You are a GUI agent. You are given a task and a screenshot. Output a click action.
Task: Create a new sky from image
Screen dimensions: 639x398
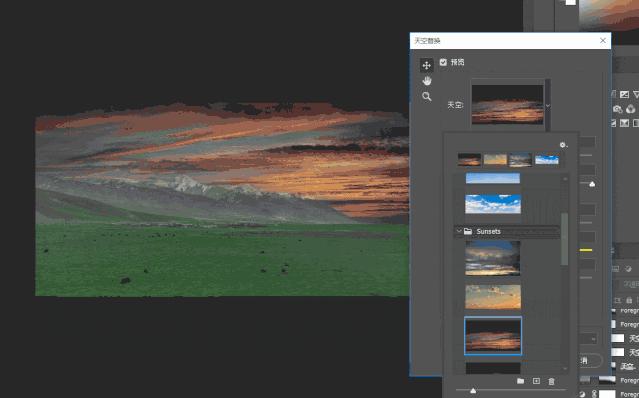click(x=536, y=381)
